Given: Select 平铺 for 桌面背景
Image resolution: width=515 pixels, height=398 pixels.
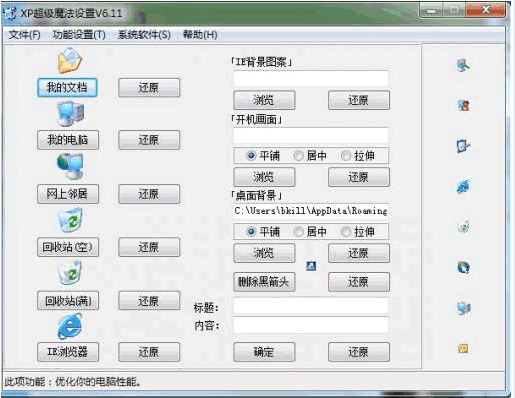Looking at the screenshot, I should pyautogui.click(x=263, y=232).
